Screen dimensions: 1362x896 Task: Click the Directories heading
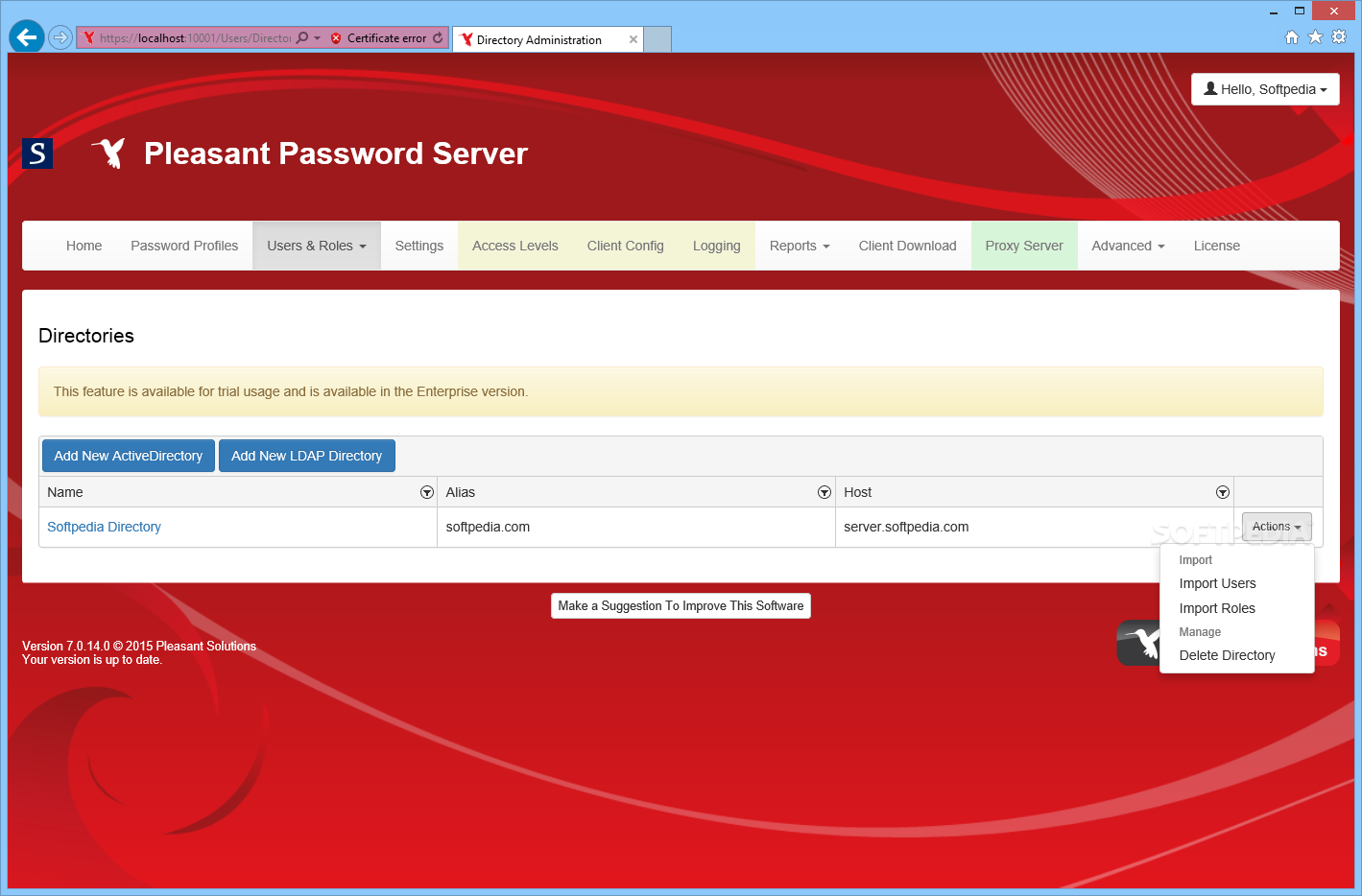click(86, 336)
